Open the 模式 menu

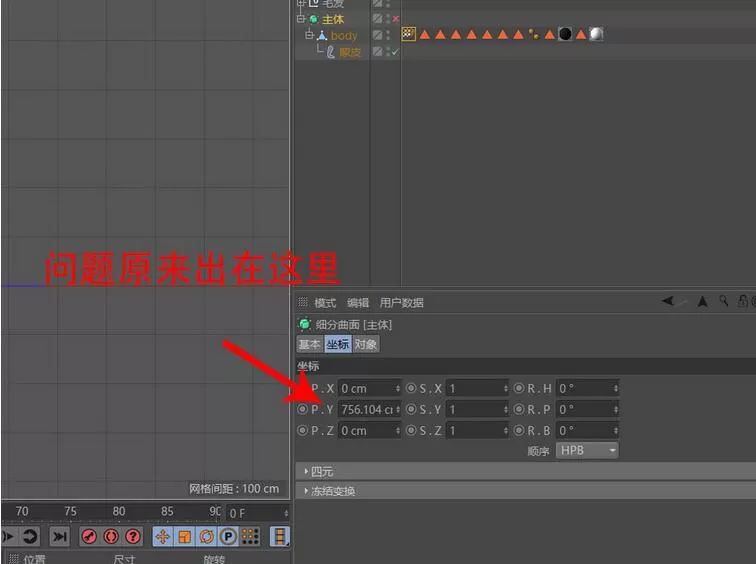tap(325, 303)
